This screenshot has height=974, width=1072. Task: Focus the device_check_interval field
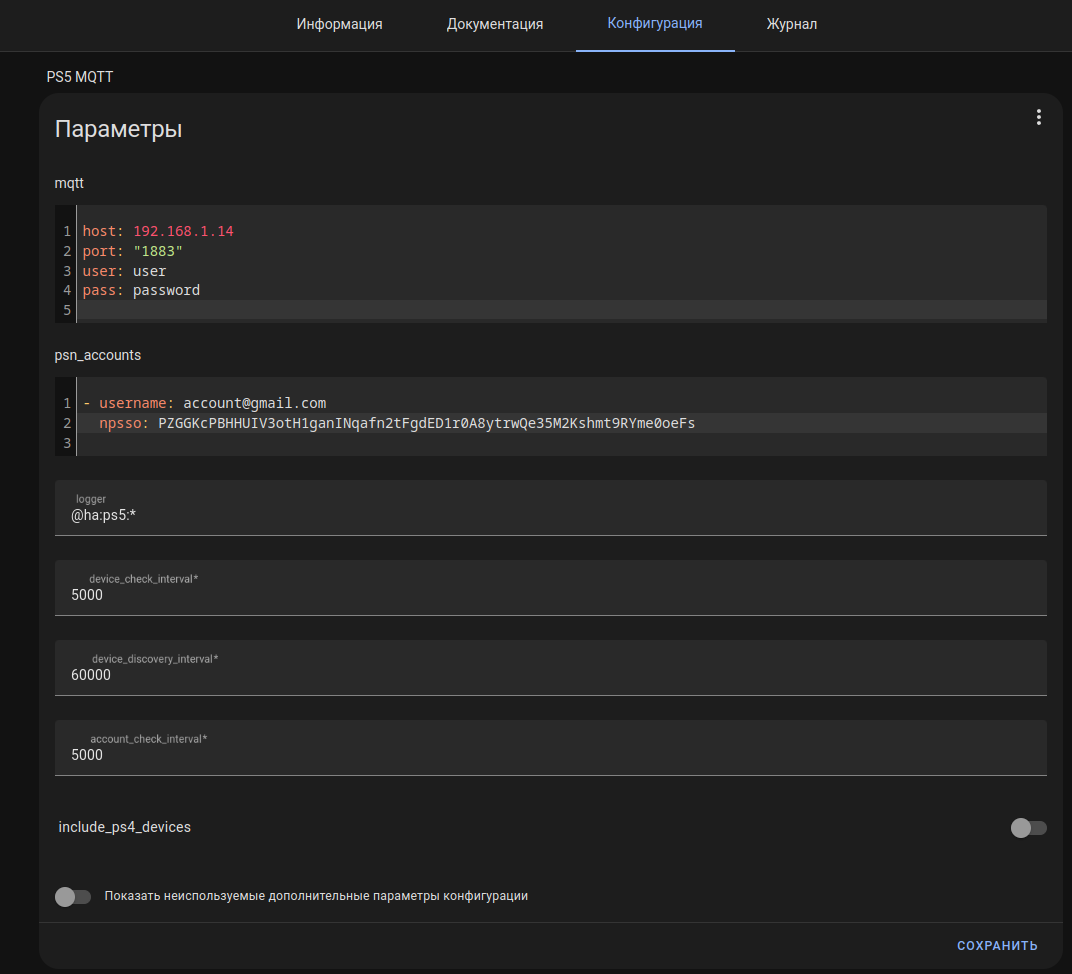550,595
